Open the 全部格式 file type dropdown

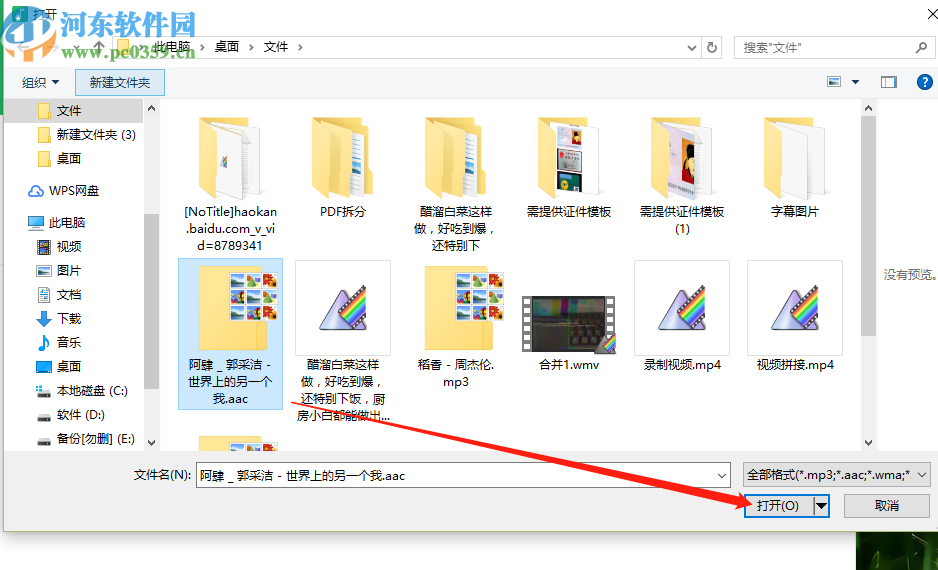point(836,475)
